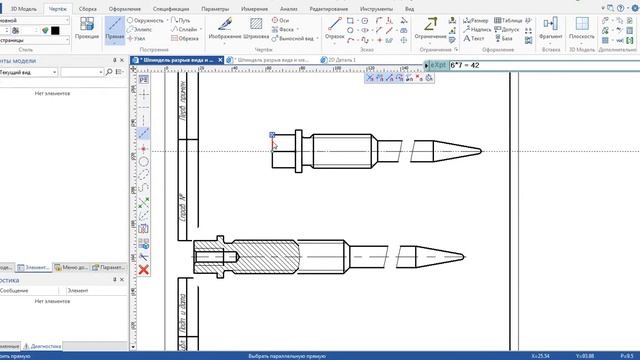The height and width of the screenshot is (360, 640).
Task: Select the Обрезка tool
Action: point(185,38)
